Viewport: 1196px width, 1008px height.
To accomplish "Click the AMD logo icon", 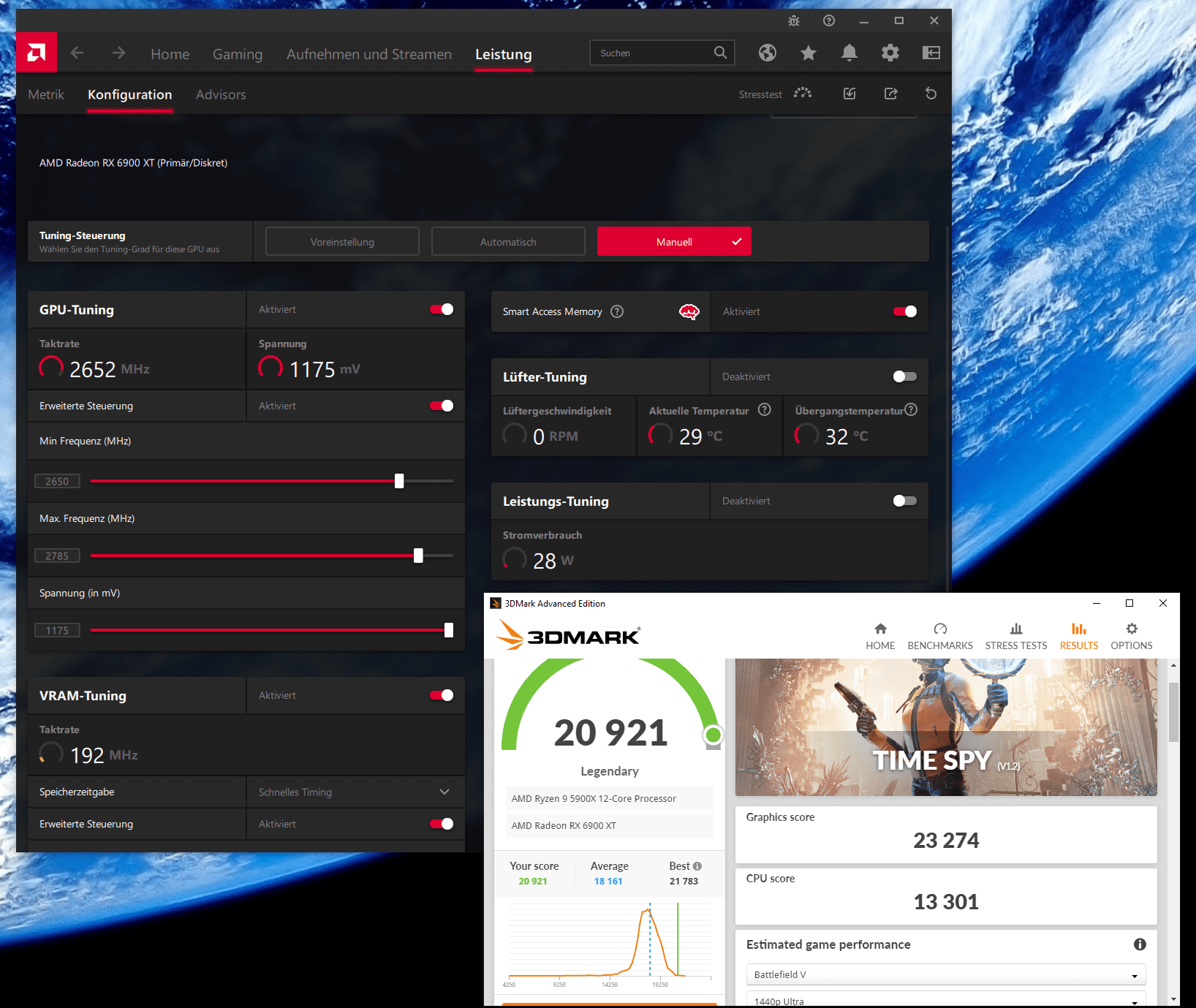I will 37,53.
